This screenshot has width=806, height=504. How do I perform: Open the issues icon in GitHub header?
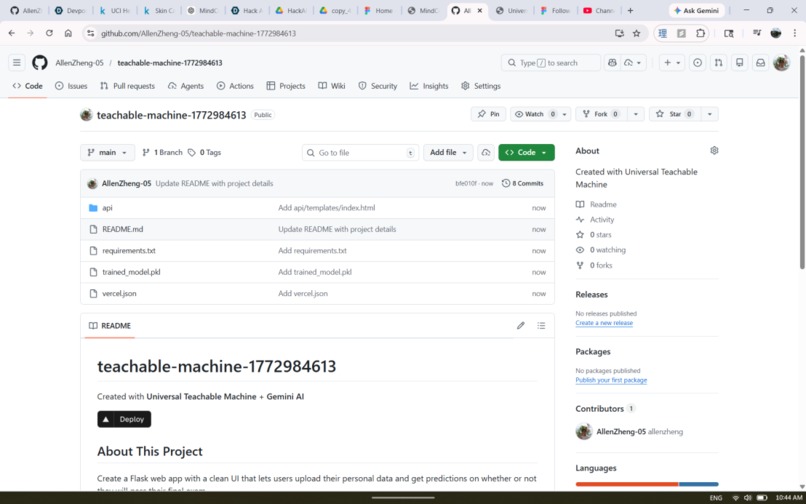[698, 63]
